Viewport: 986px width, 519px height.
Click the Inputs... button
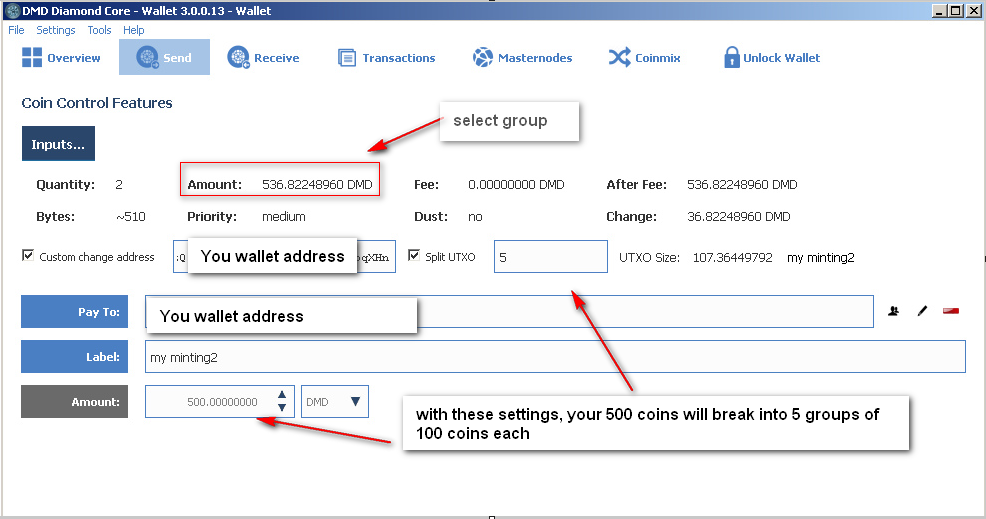[x=58, y=143]
